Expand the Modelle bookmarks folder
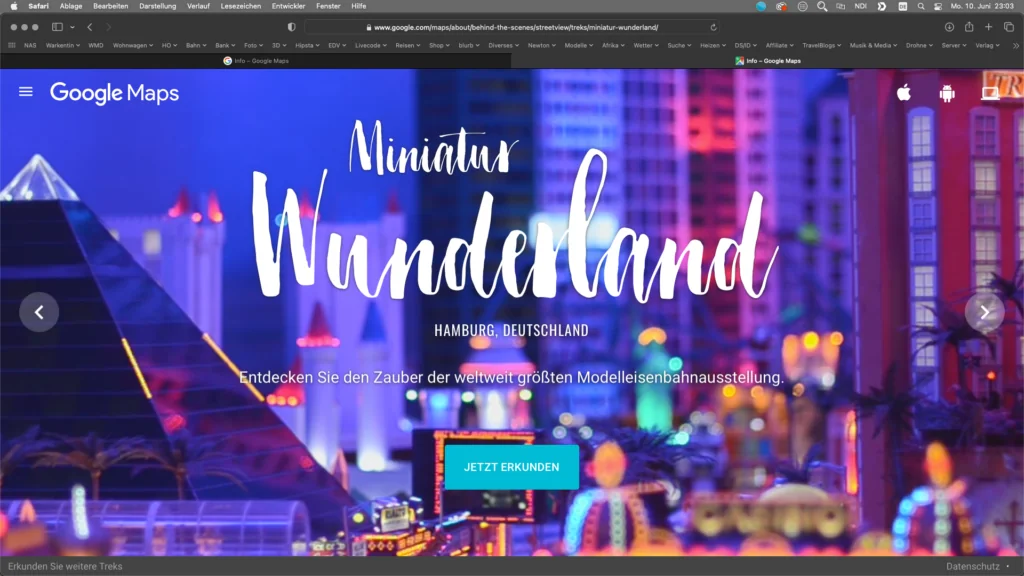 579,46
